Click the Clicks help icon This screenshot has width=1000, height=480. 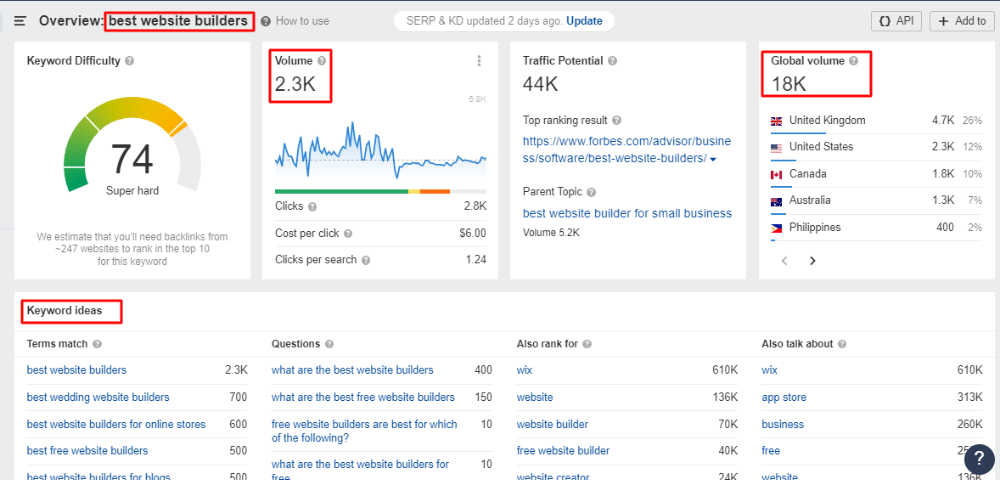point(312,207)
